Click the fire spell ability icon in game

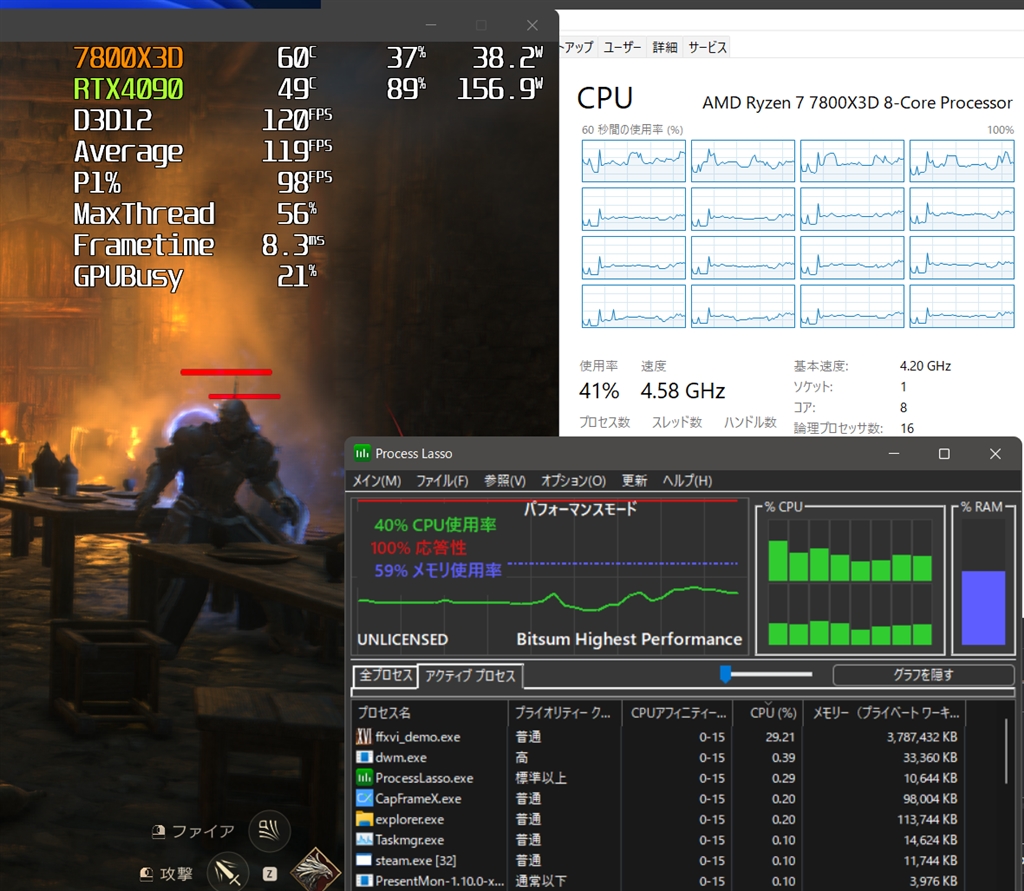point(269,830)
